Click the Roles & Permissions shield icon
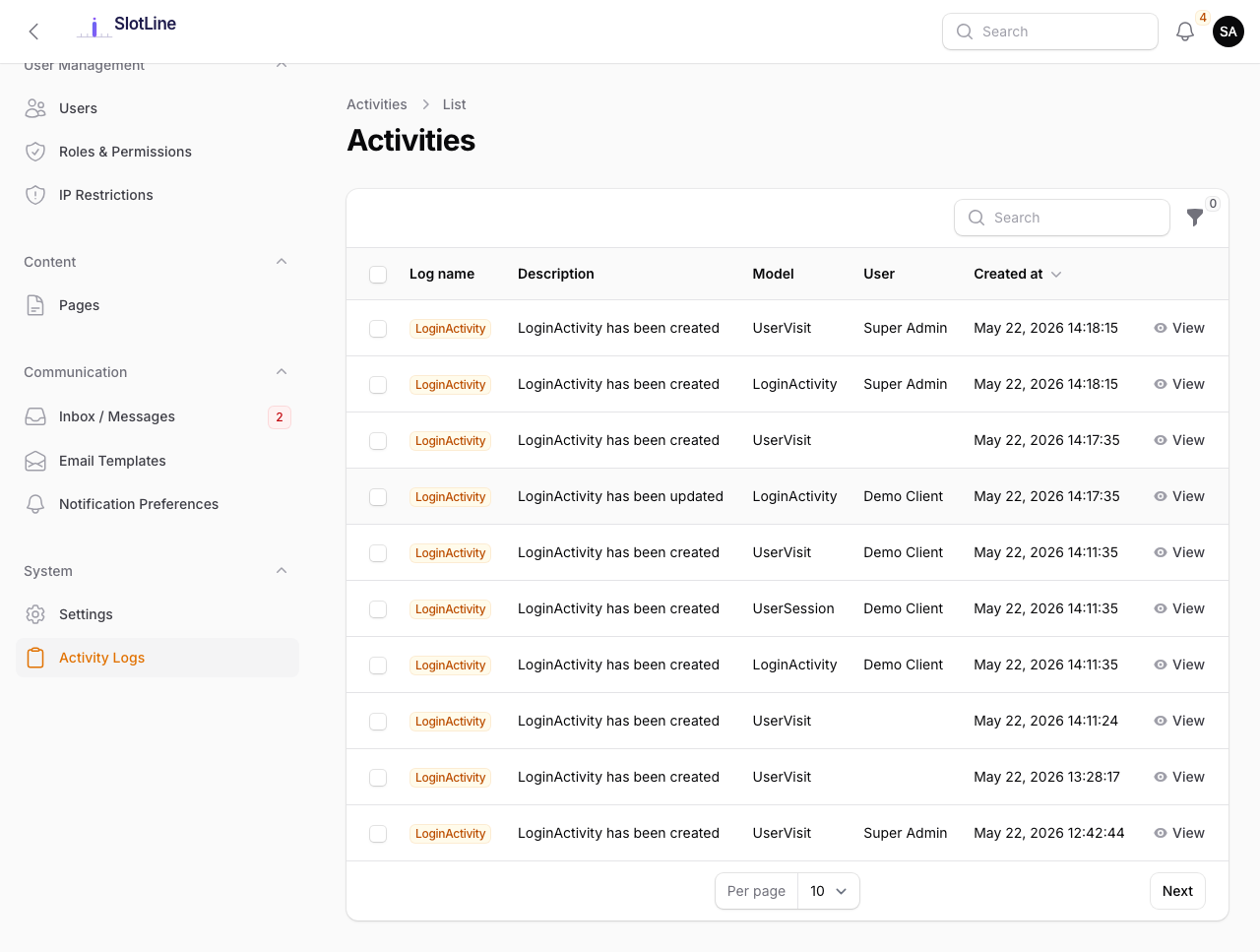This screenshot has height=952, width=1260. click(35, 152)
